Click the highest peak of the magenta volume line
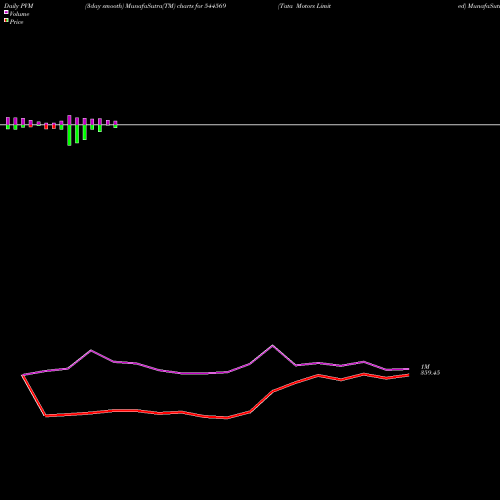This screenshot has width=500, height=500. tap(272, 346)
